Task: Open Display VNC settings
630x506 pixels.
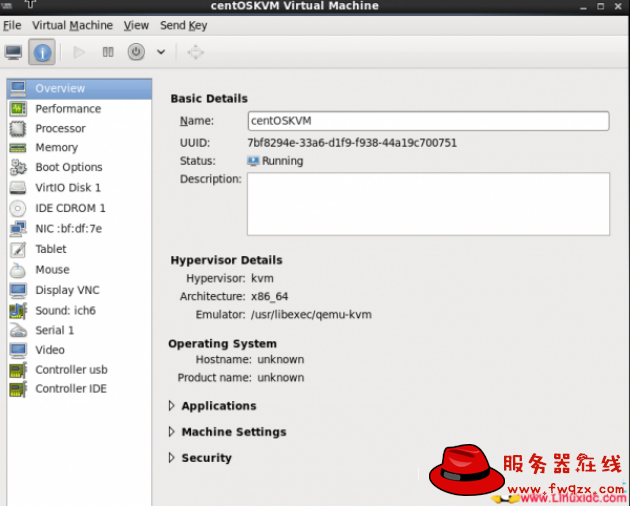Action: click(x=79, y=290)
